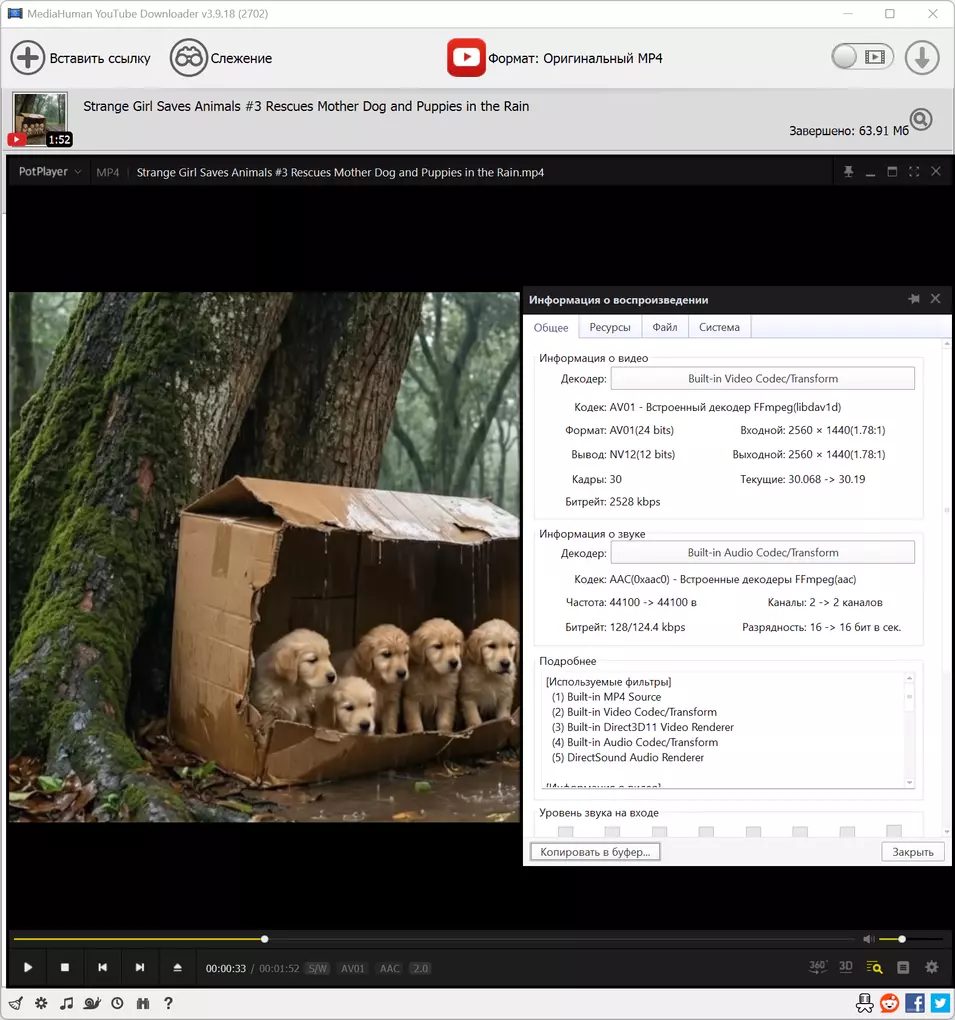Open the PotPlayer main menu dropdown
Image resolution: width=955 pixels, height=1020 pixels.
click(49, 172)
